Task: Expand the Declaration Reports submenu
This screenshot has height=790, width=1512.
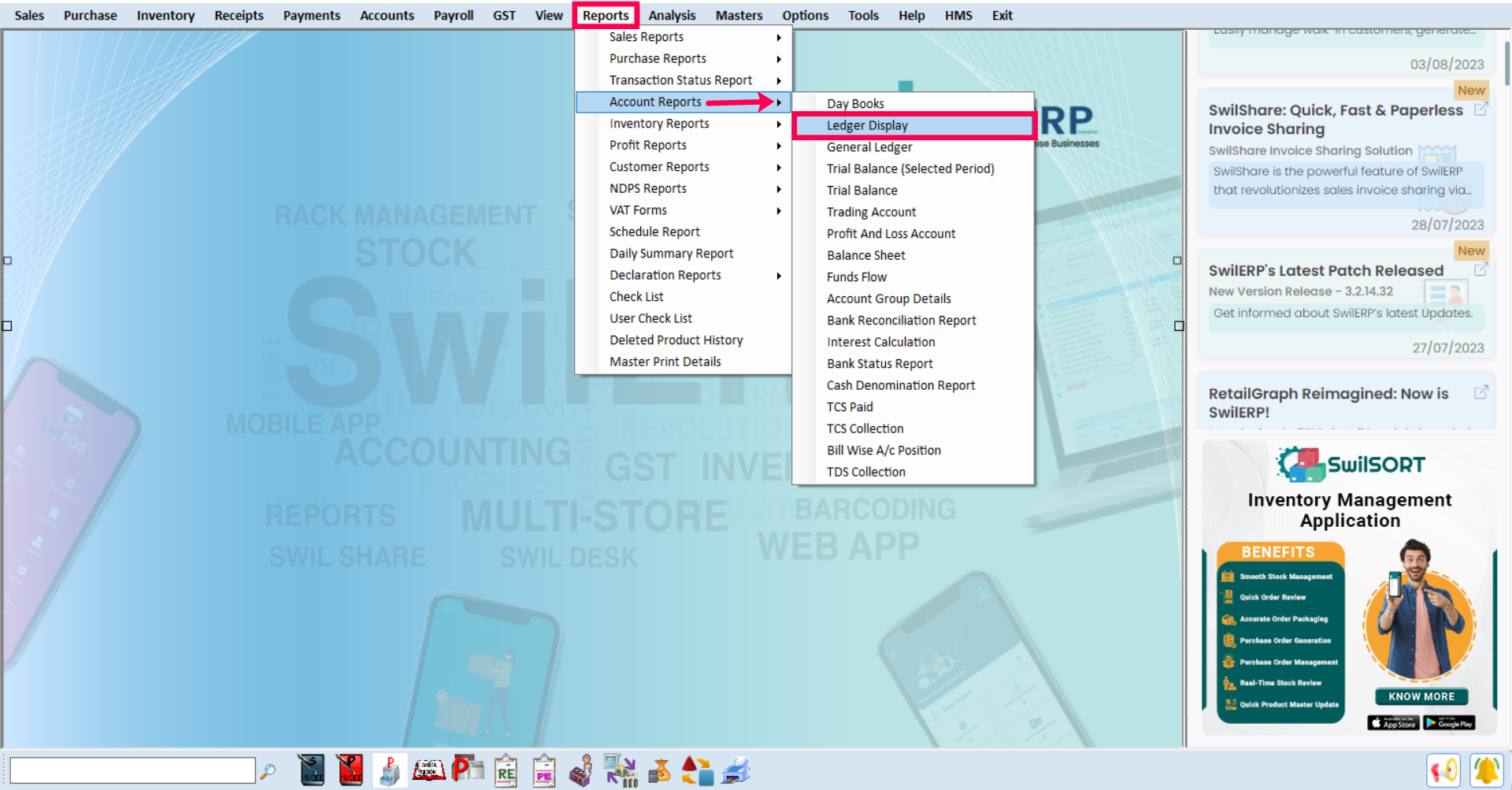Action: [x=684, y=275]
